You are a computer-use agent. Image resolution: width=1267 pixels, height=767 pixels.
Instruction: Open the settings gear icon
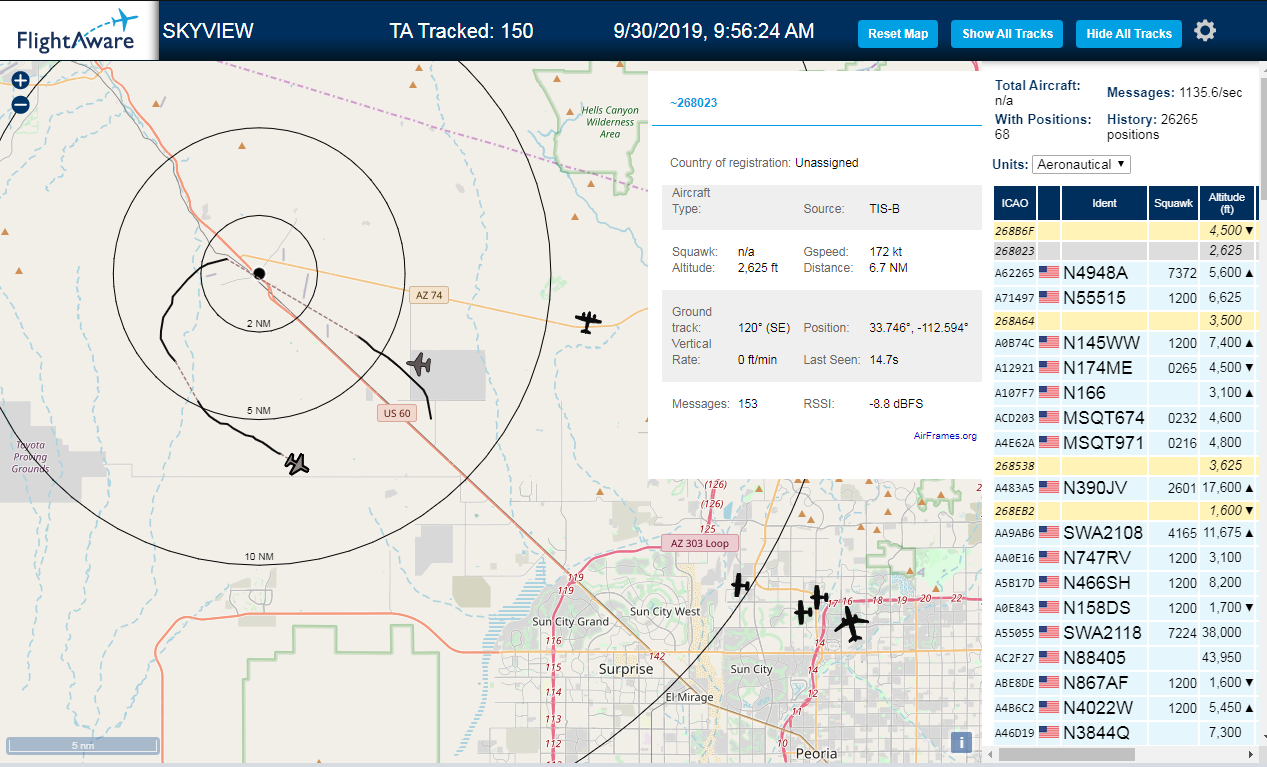coord(1205,31)
